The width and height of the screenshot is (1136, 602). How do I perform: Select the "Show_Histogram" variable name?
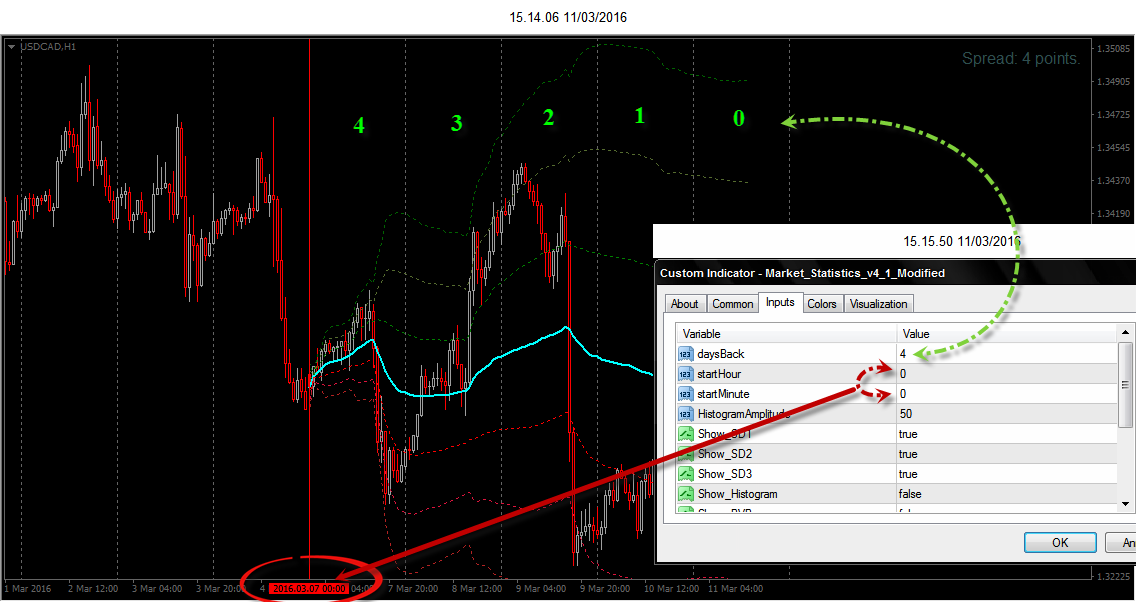[x=737, y=494]
